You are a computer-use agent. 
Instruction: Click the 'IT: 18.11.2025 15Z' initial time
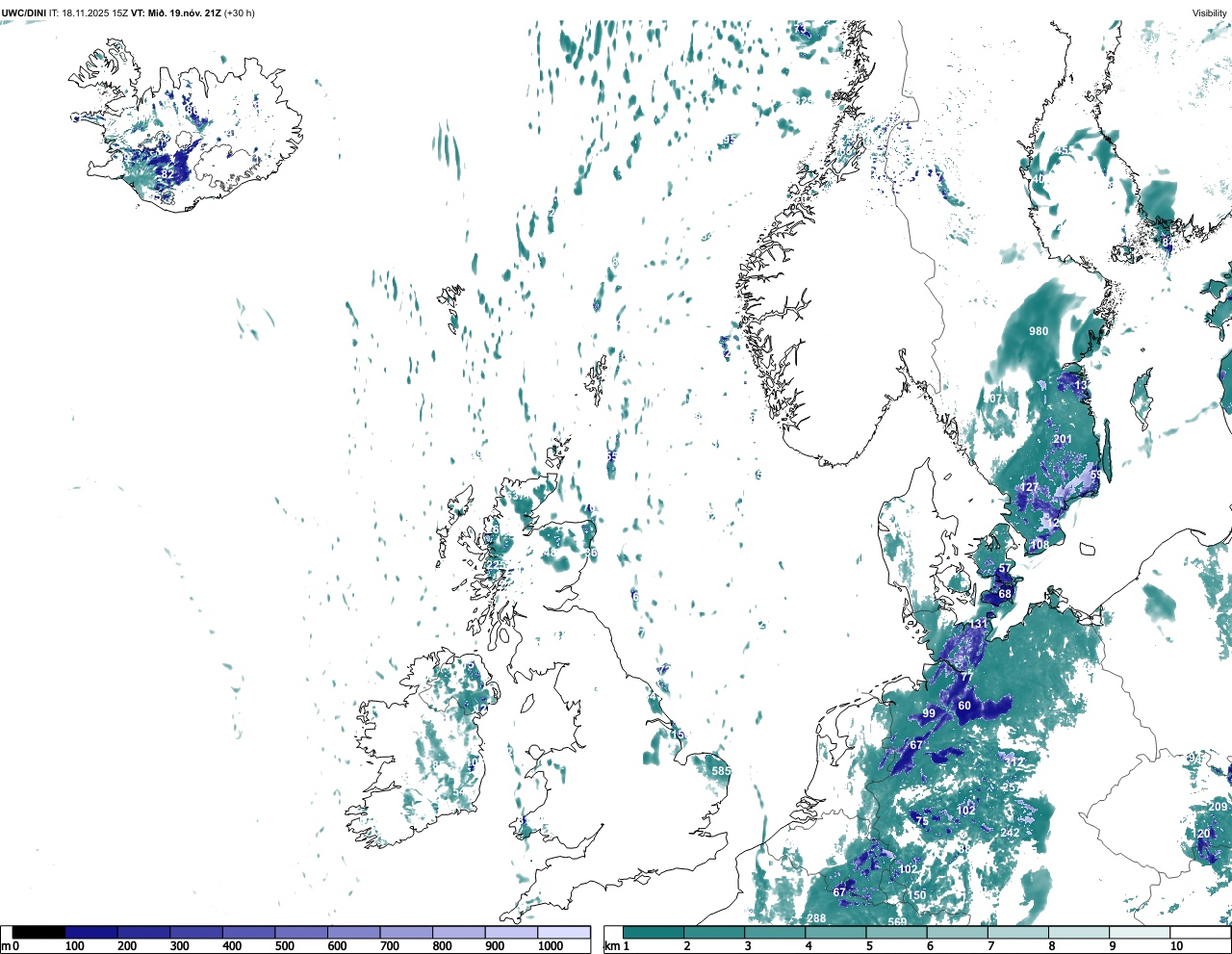click(x=89, y=13)
